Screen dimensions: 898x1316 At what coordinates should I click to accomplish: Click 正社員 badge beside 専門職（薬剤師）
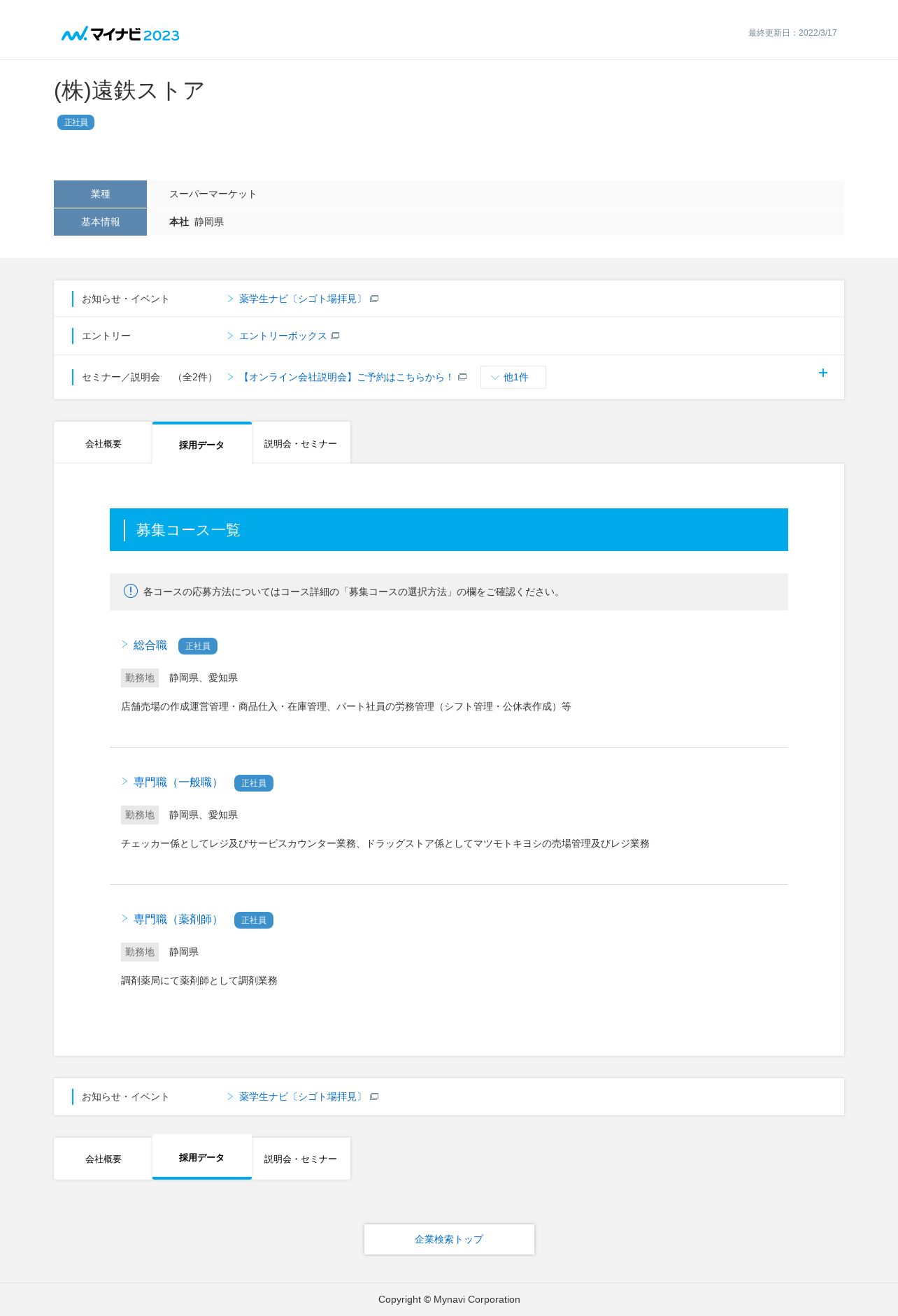254,920
